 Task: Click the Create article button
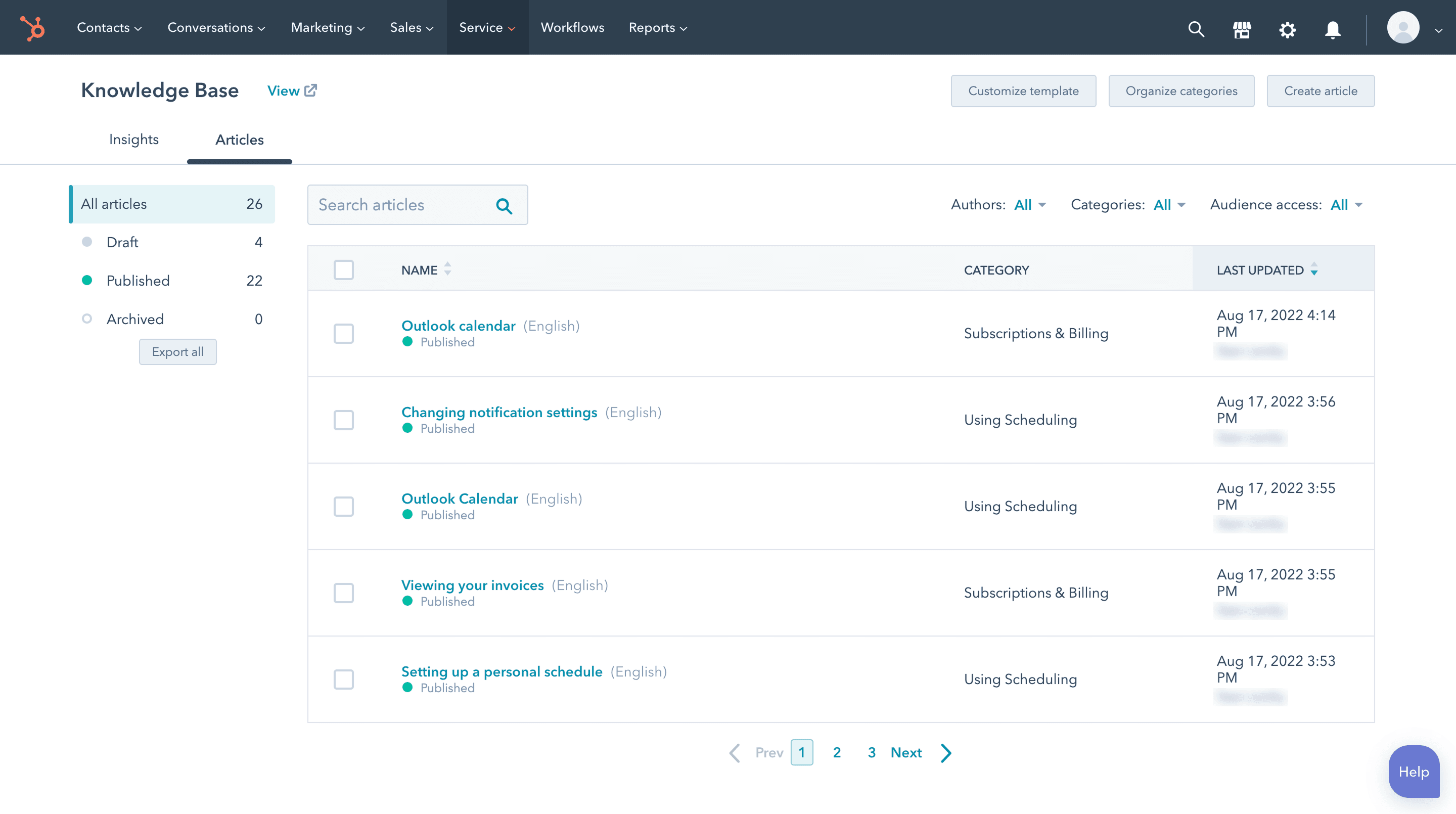tap(1321, 91)
